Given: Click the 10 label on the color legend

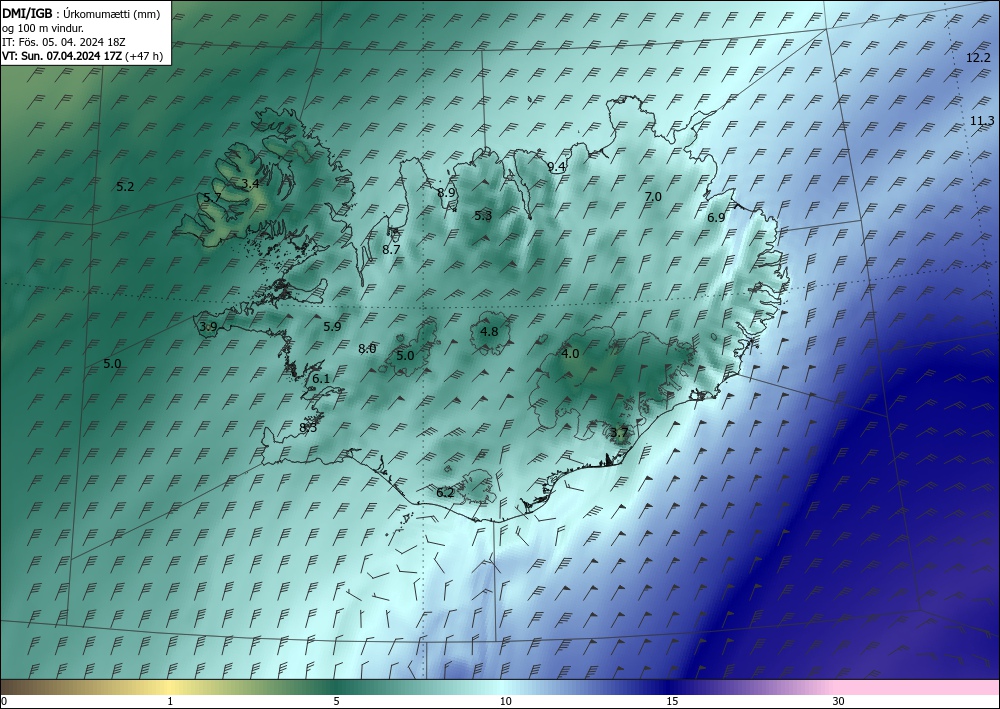Looking at the screenshot, I should 505,702.
